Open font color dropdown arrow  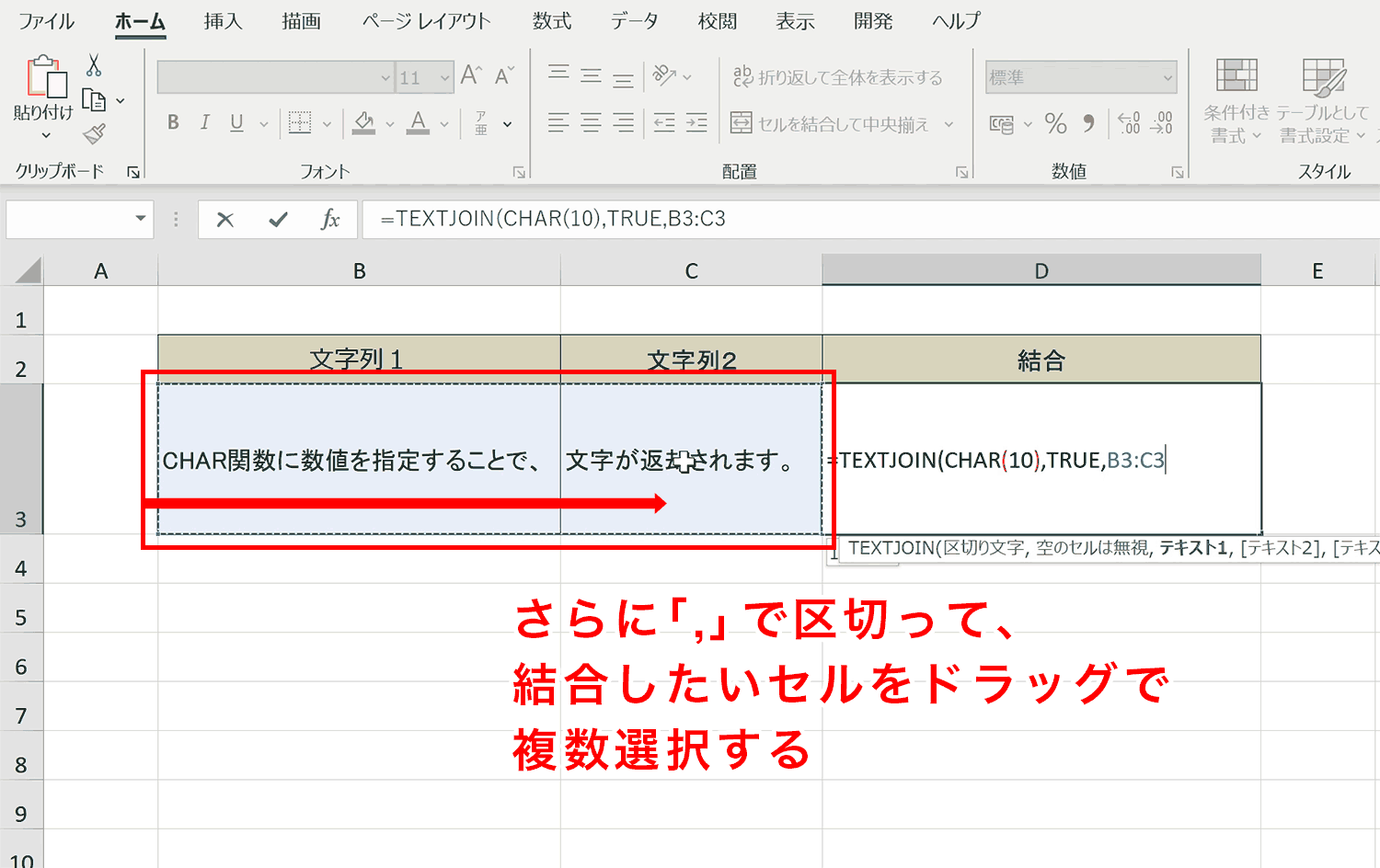pyautogui.click(x=444, y=123)
